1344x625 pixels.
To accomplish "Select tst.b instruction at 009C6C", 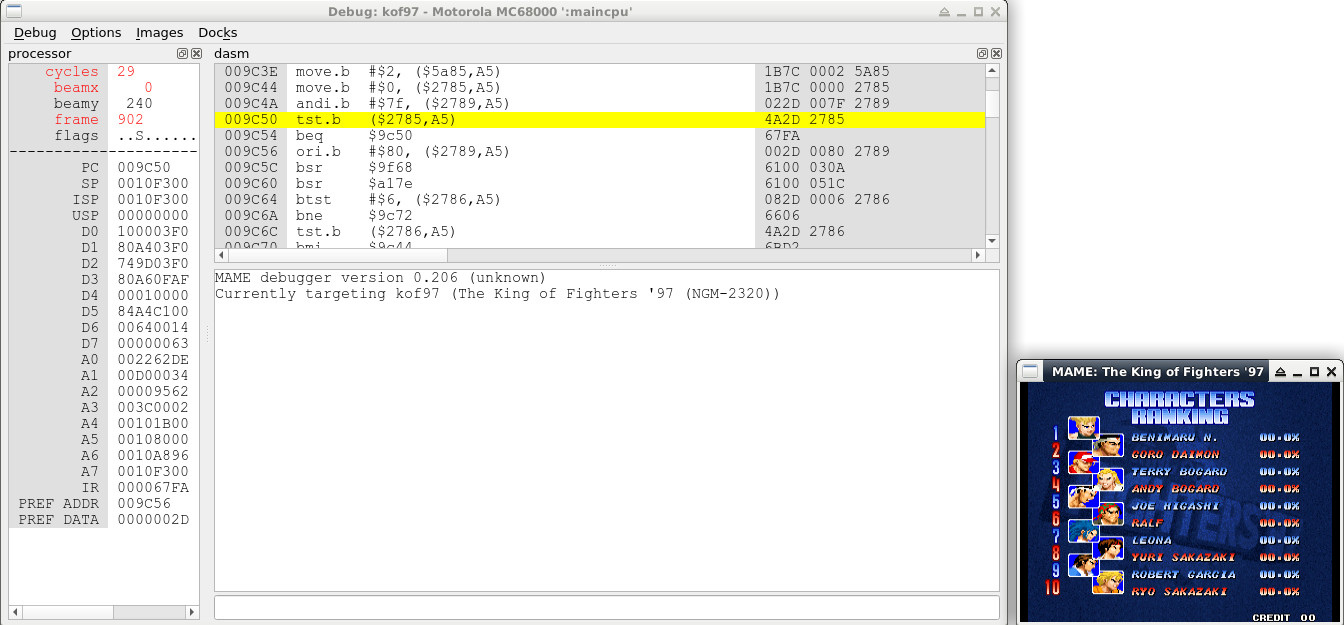I will (600, 231).
